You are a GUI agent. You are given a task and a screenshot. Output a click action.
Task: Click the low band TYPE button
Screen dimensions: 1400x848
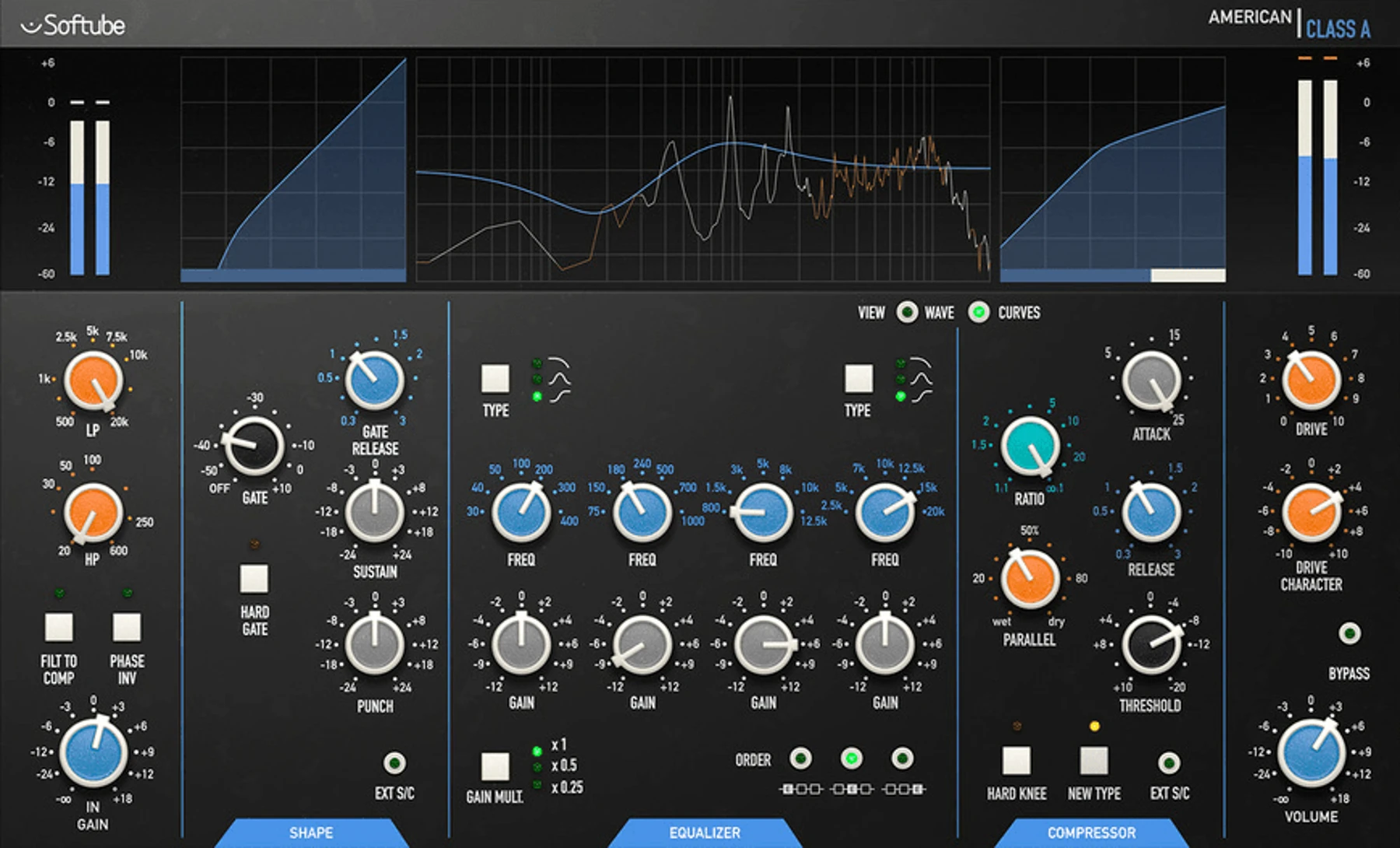tap(495, 379)
